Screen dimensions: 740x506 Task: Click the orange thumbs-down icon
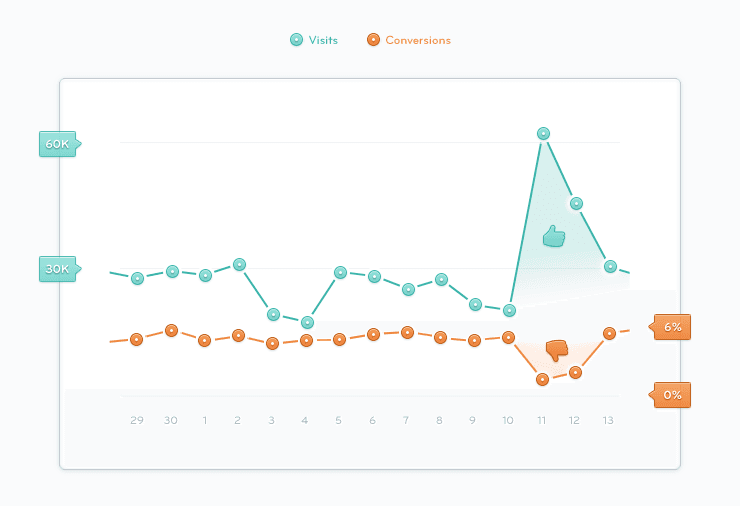point(557,351)
